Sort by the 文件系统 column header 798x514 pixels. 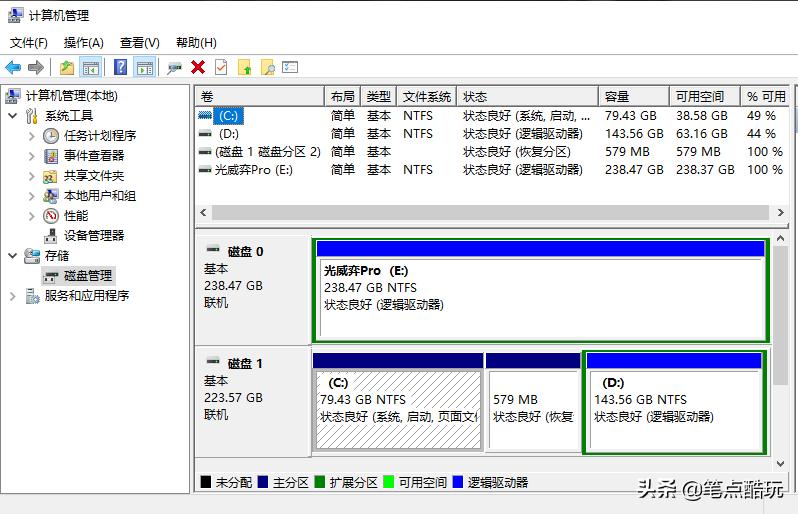[426, 97]
